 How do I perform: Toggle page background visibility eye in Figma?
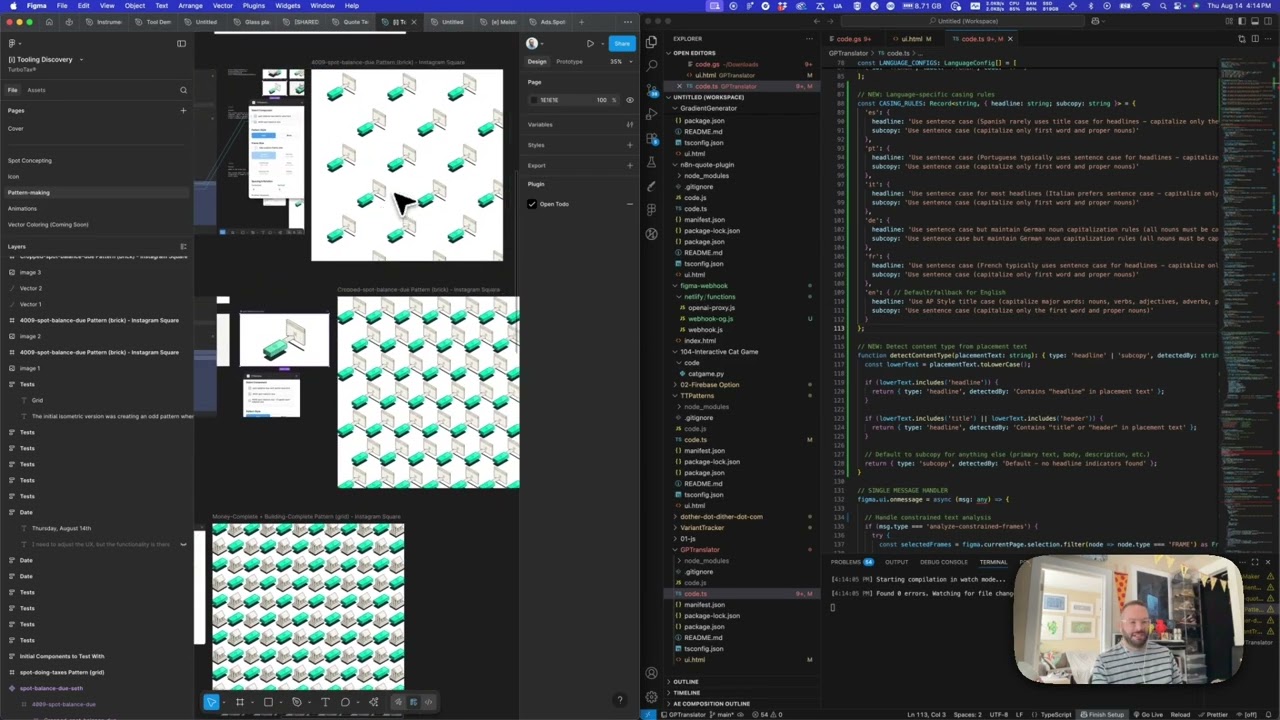tap(629, 100)
